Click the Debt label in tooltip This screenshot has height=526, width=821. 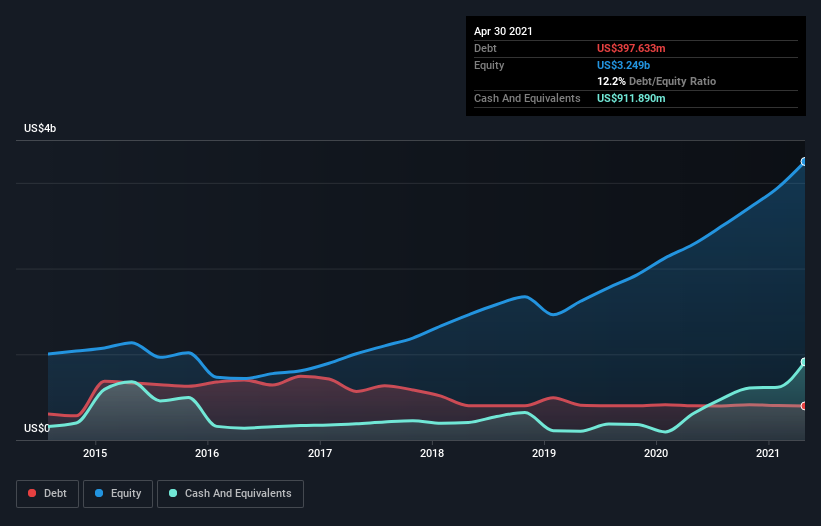(x=485, y=48)
